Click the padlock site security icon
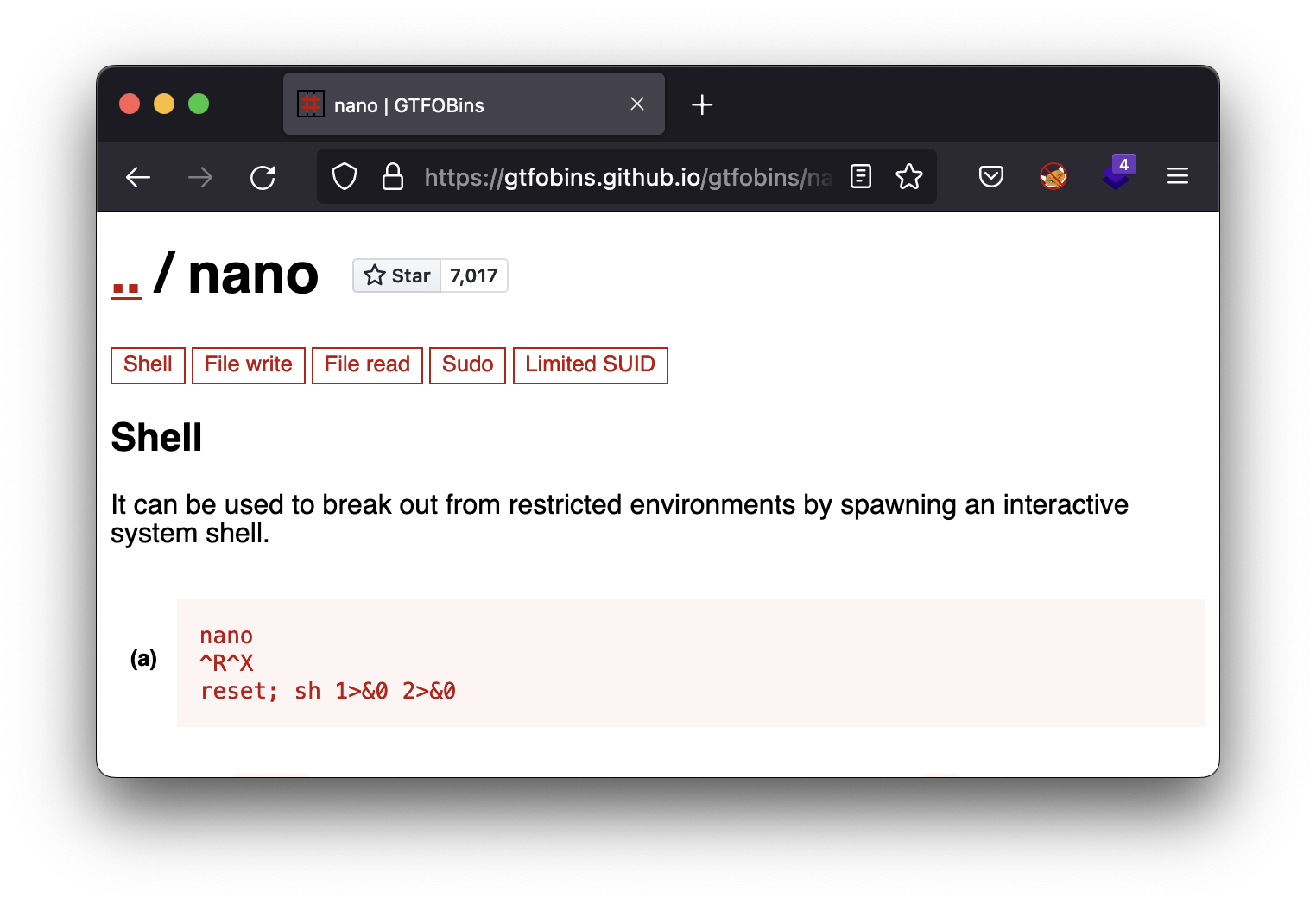This screenshot has width=1316, height=905. [393, 177]
